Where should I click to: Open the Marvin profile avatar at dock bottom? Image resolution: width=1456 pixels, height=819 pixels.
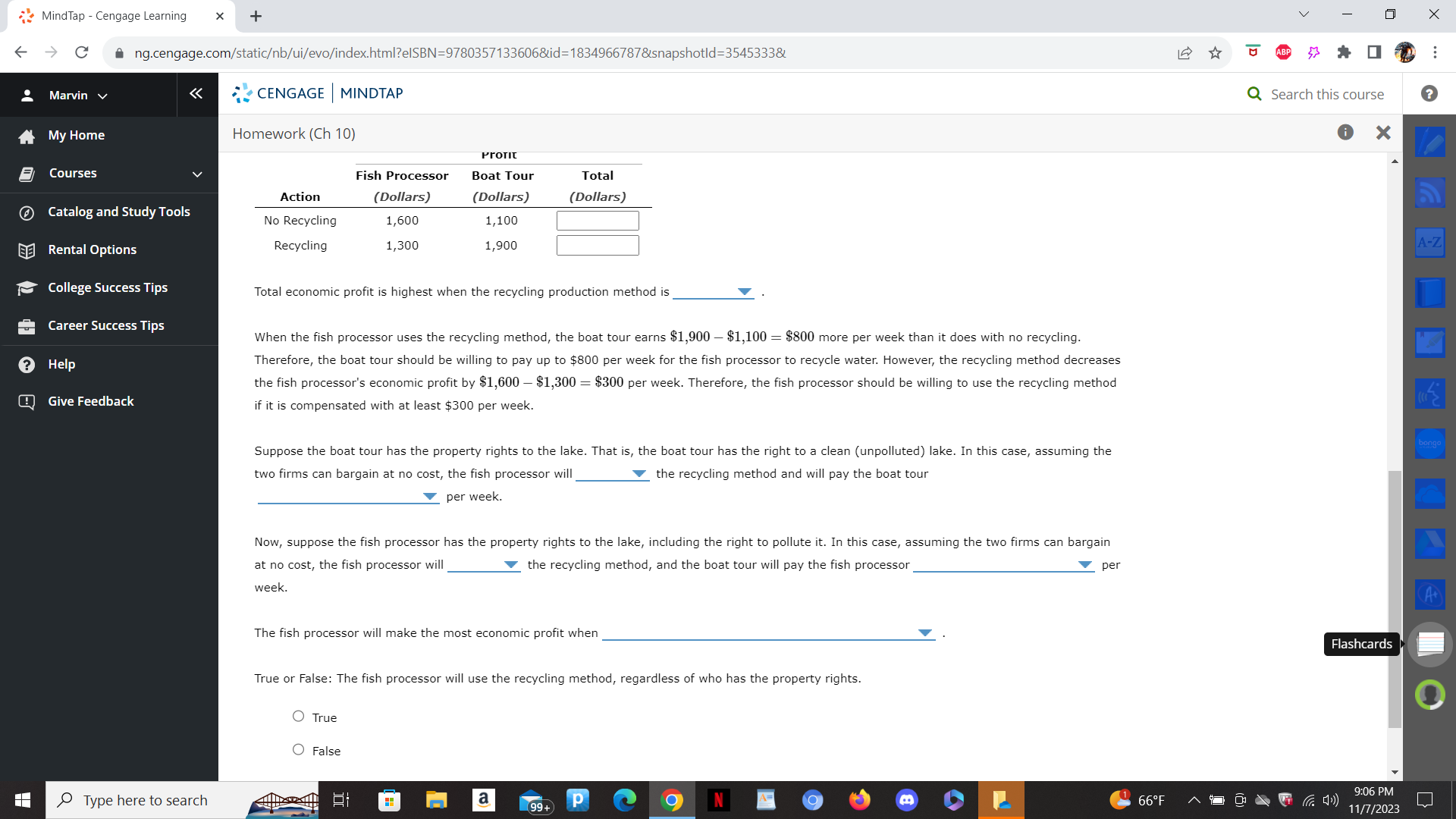(1430, 694)
